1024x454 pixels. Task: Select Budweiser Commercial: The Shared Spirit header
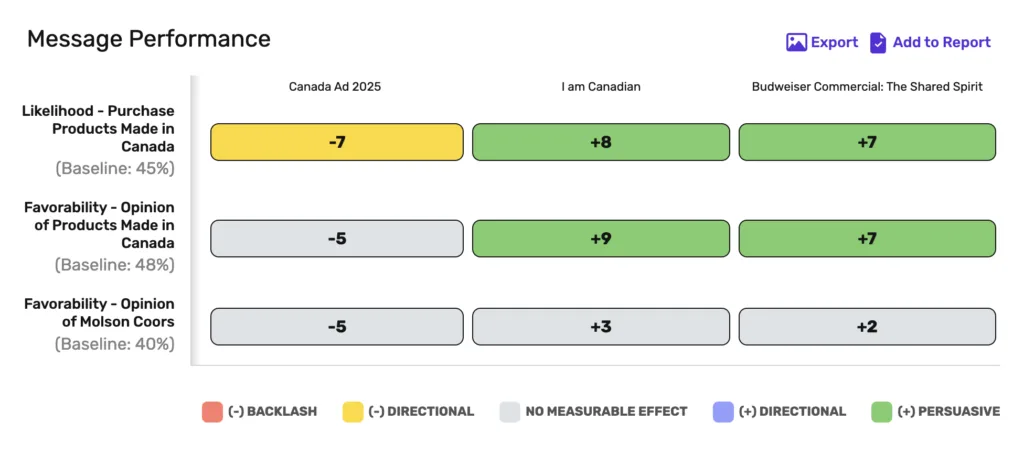(867, 87)
